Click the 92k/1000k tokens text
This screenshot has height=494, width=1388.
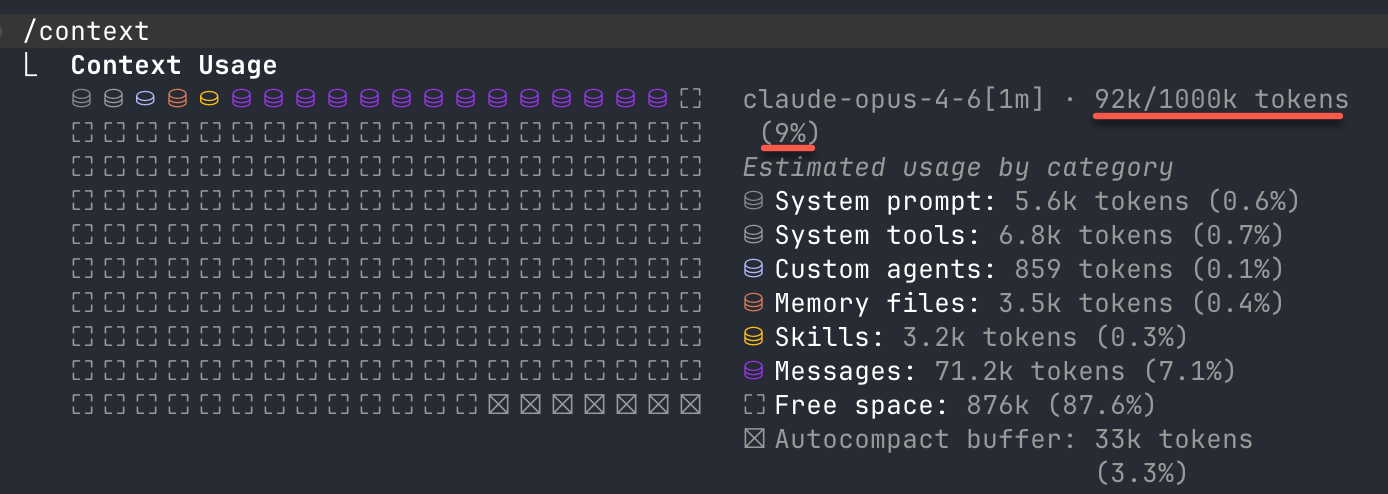click(x=1221, y=99)
